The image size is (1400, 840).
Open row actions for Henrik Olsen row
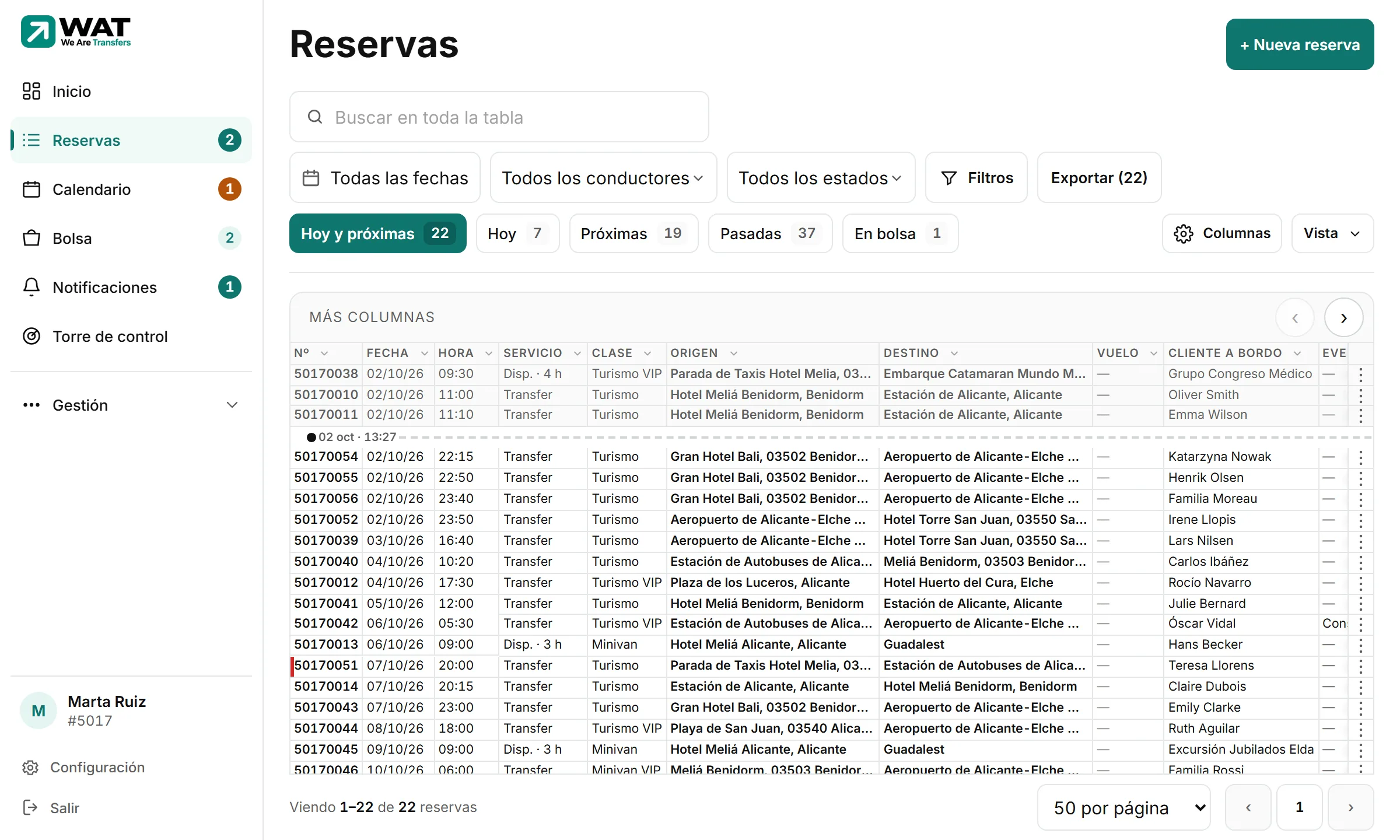pyautogui.click(x=1361, y=478)
